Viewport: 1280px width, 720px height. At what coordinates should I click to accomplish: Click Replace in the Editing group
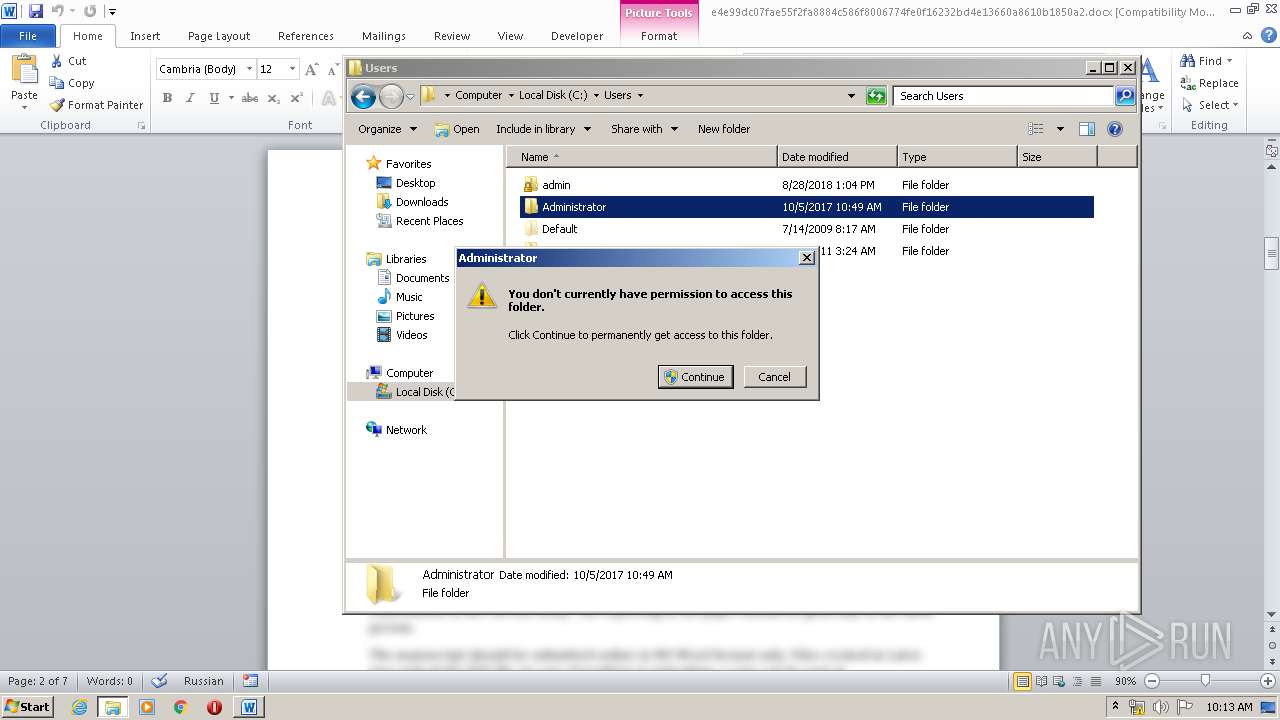[x=1210, y=83]
